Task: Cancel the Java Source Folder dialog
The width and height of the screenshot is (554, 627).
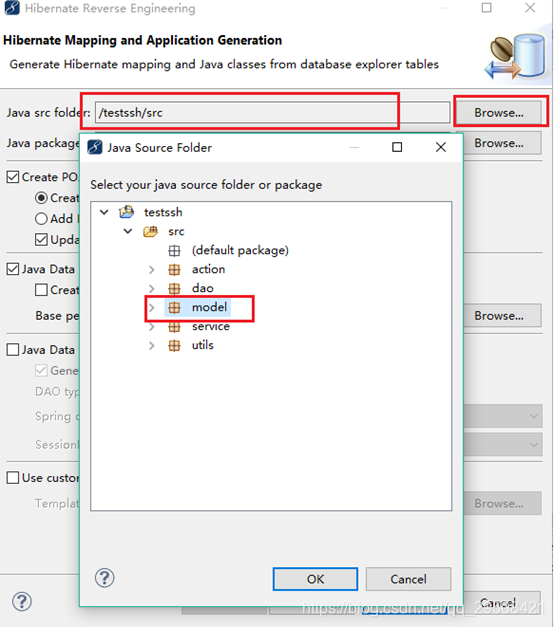Action: point(408,579)
